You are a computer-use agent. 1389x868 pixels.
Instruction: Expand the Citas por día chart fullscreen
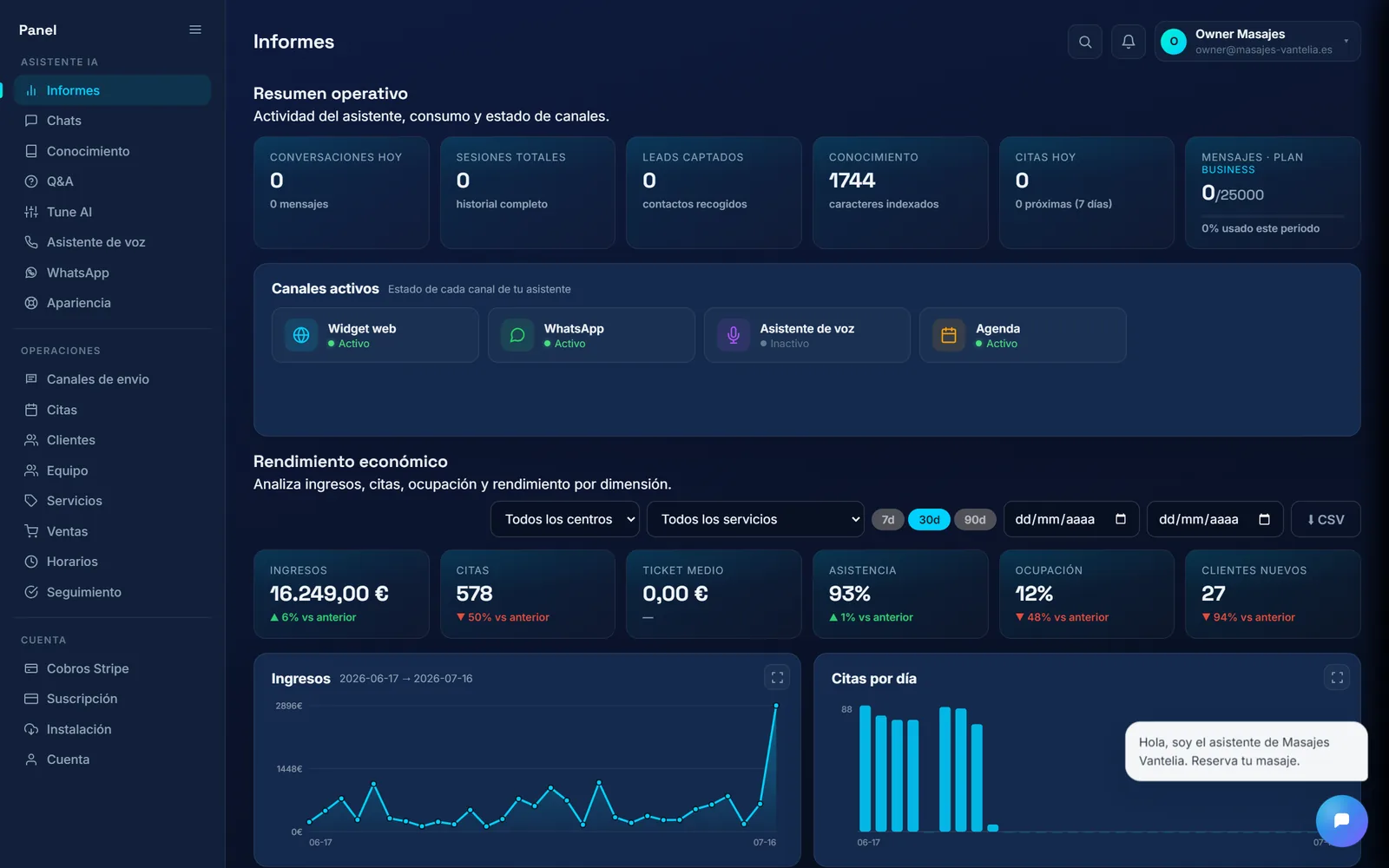point(1337,677)
